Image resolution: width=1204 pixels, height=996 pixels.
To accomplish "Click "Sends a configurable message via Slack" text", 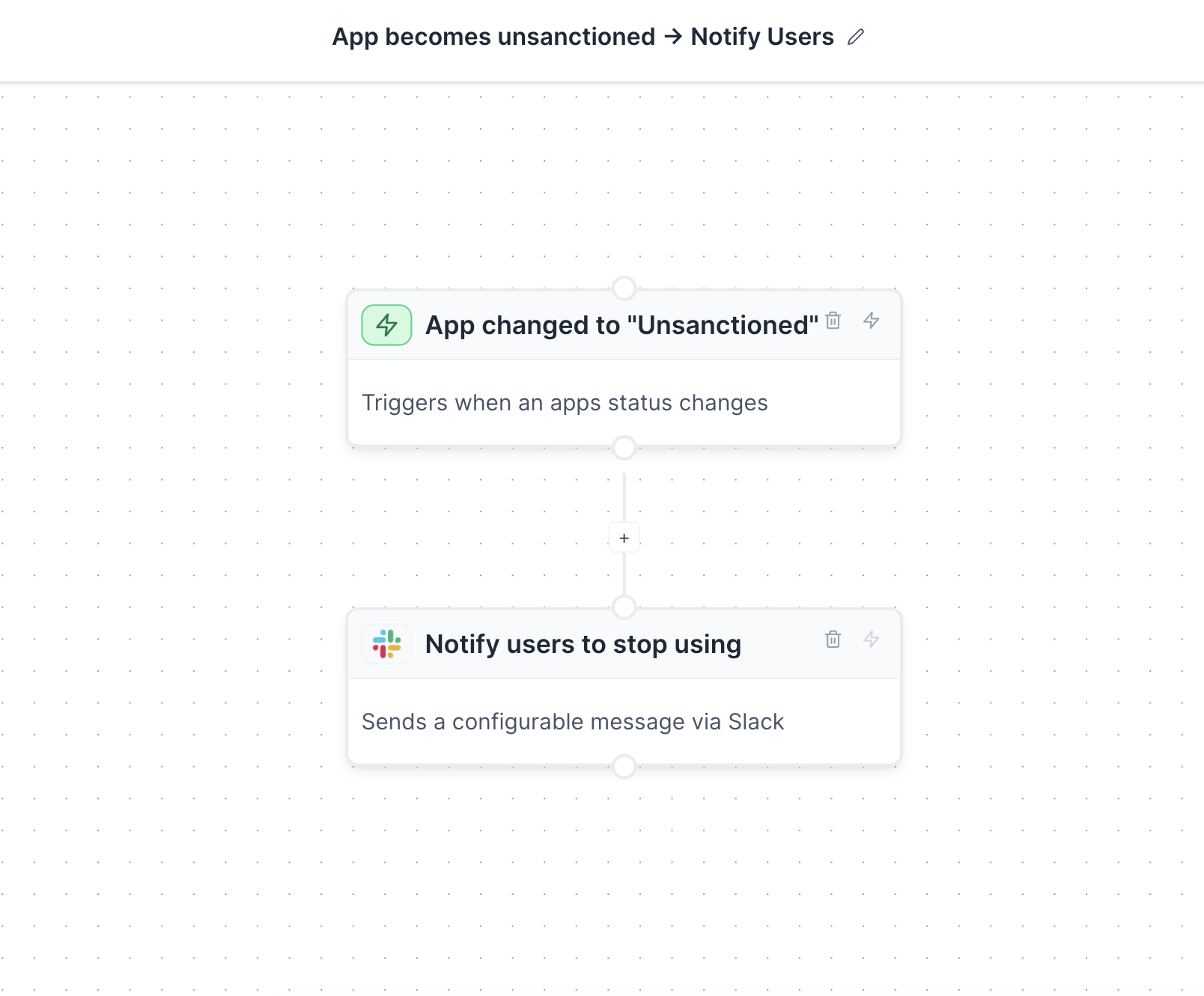I will pos(572,722).
